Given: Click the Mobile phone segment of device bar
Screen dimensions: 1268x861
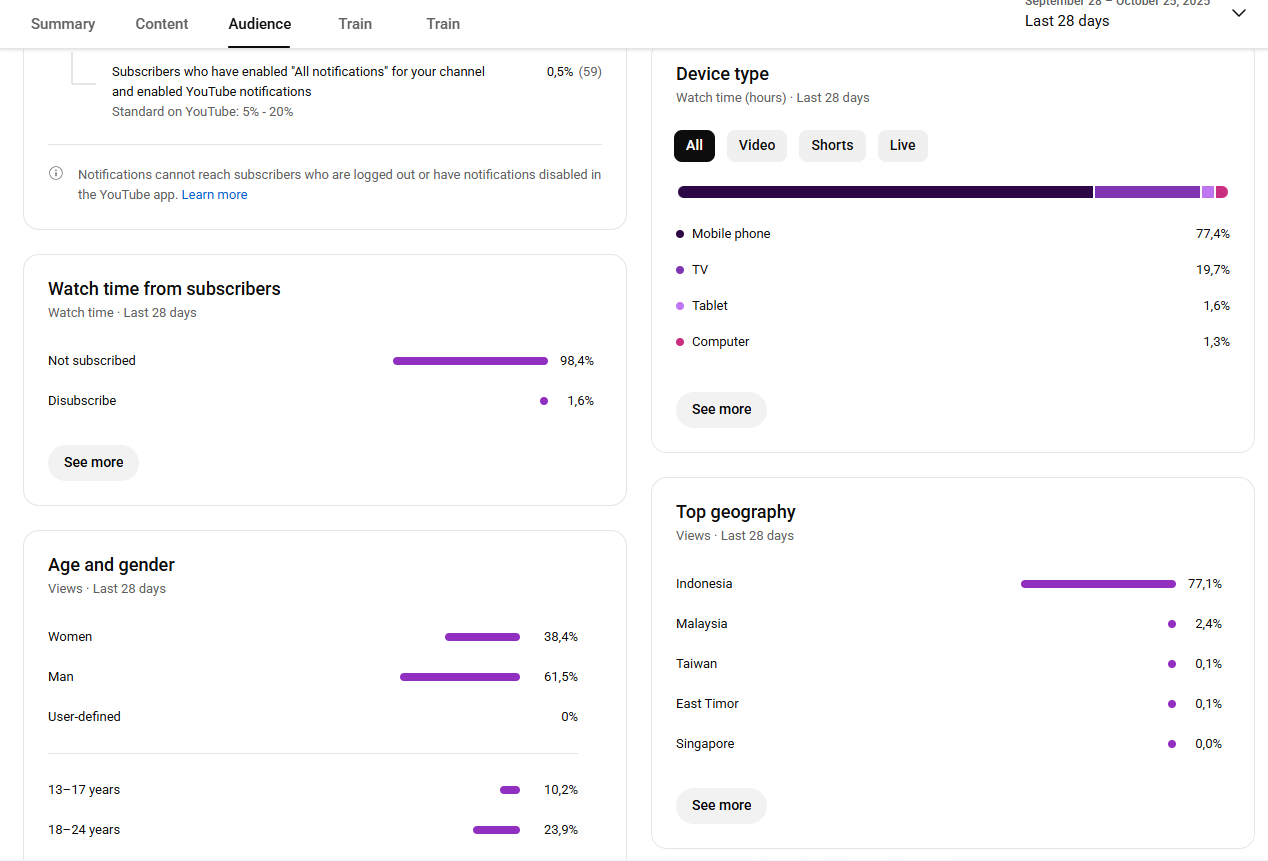Looking at the screenshot, I should [885, 192].
